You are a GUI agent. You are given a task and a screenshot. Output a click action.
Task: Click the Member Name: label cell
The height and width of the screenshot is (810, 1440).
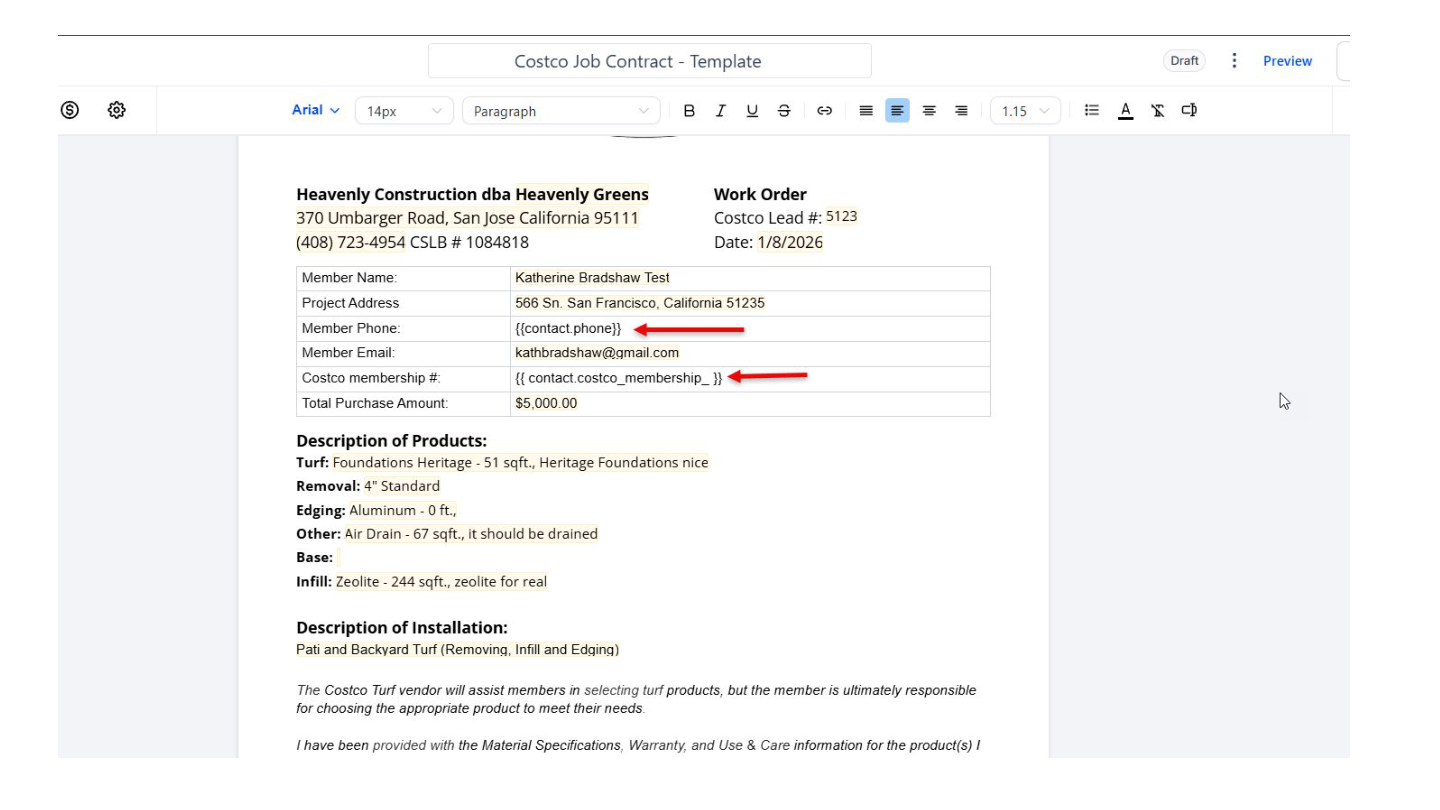403,278
